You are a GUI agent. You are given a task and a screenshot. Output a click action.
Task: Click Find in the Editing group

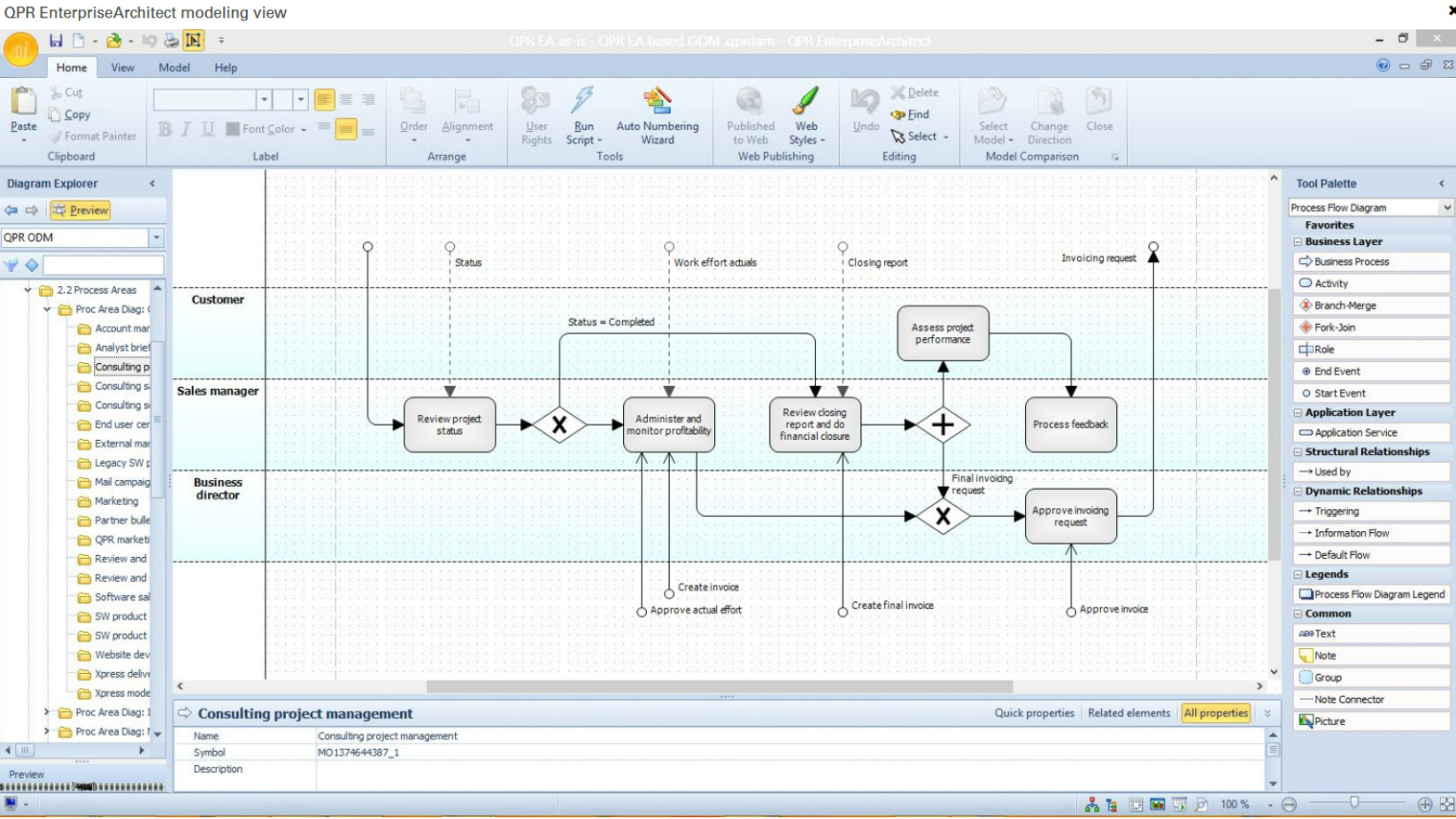(910, 114)
